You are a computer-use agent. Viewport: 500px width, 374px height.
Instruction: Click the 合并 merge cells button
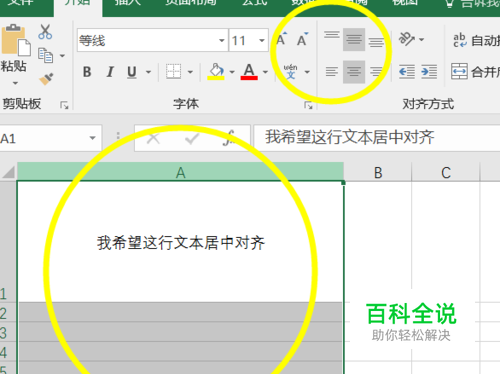tap(475, 71)
